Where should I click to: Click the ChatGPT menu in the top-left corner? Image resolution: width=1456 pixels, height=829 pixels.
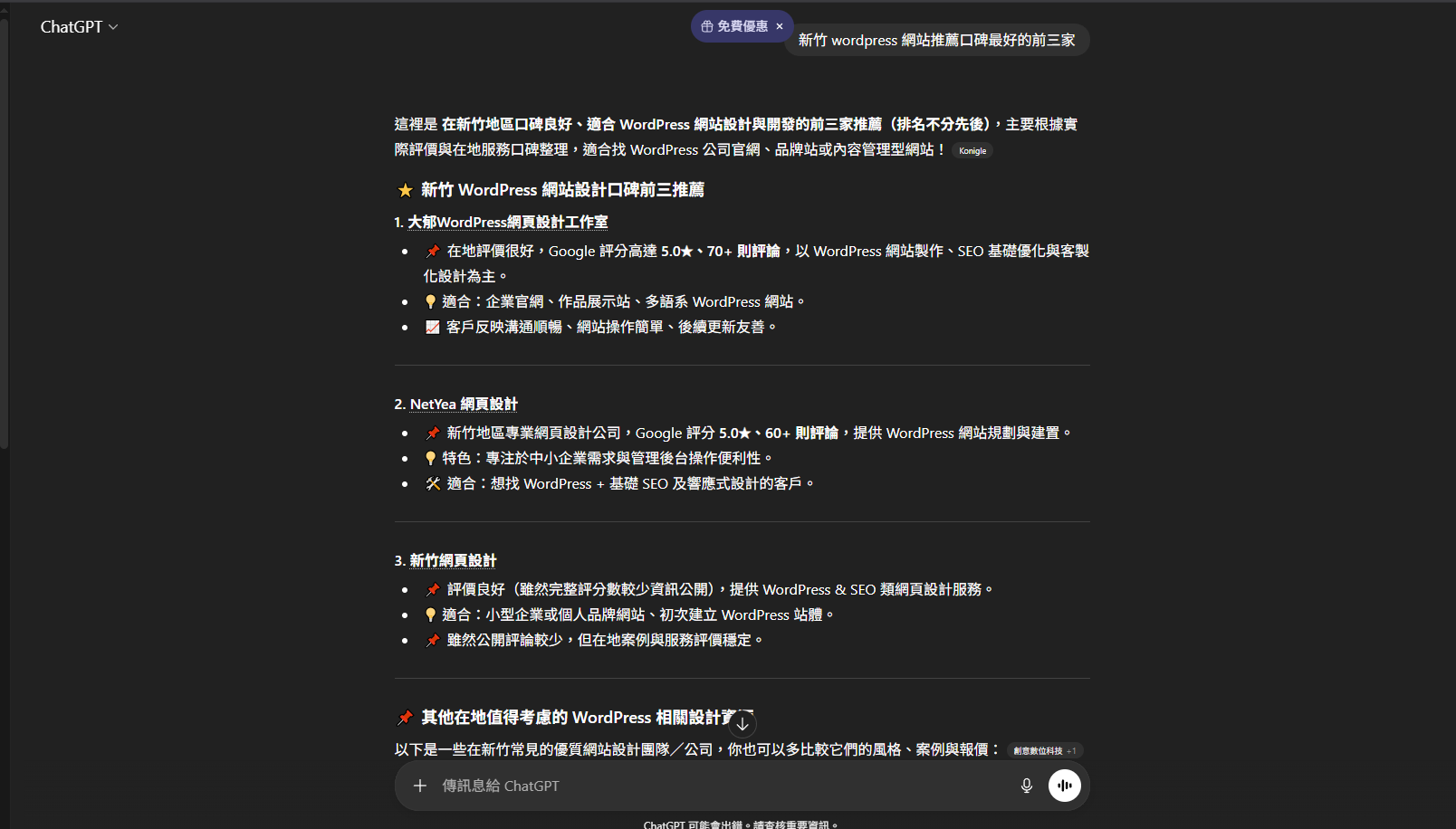pos(72,27)
